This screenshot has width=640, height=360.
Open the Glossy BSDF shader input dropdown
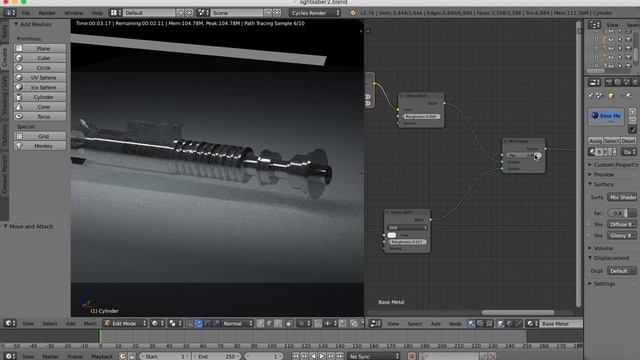[x=622, y=235]
